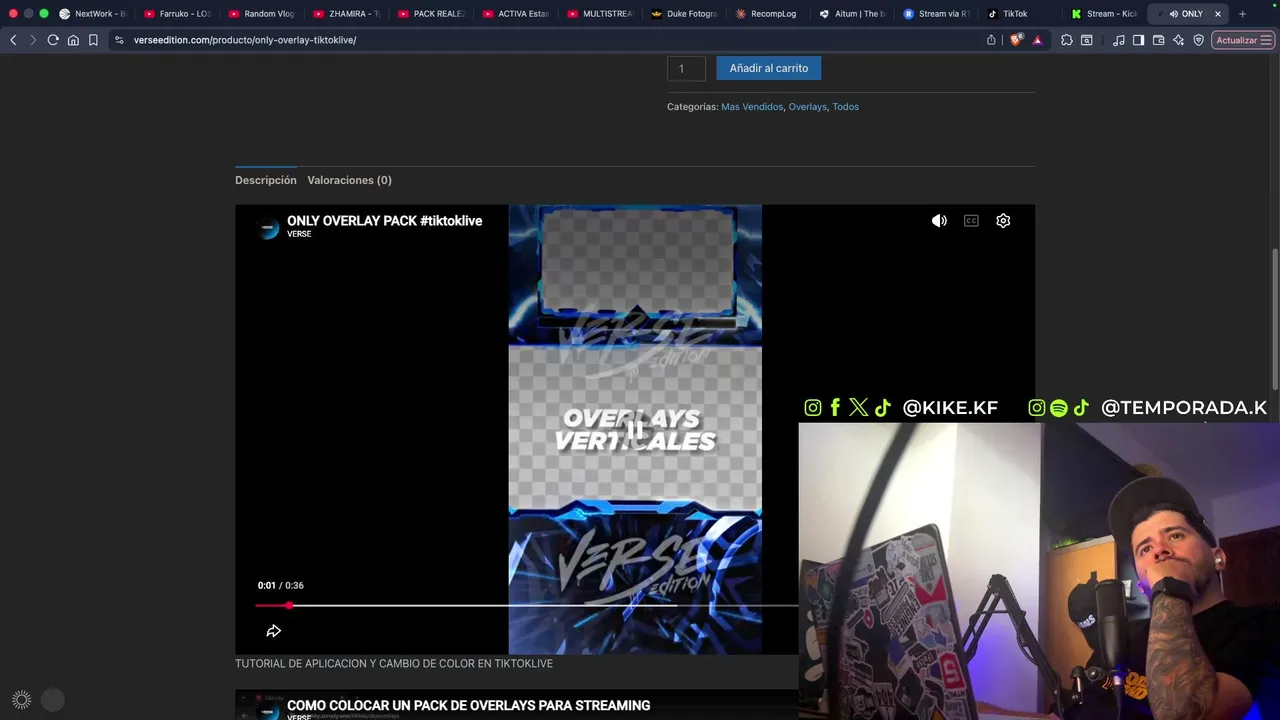
Task: Switch to the NextWork browser tab
Action: [93, 14]
